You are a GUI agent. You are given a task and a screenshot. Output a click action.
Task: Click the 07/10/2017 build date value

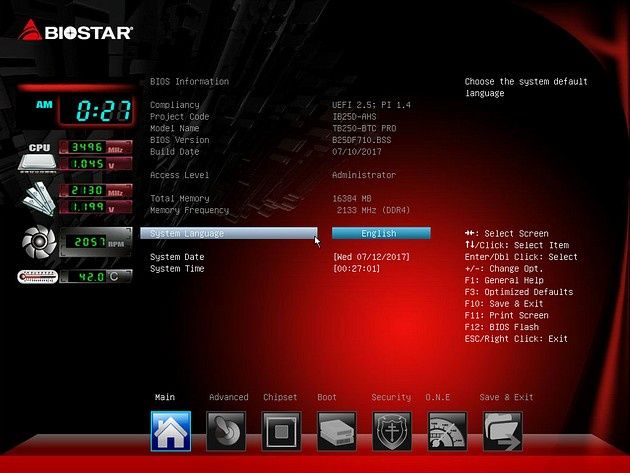point(357,152)
